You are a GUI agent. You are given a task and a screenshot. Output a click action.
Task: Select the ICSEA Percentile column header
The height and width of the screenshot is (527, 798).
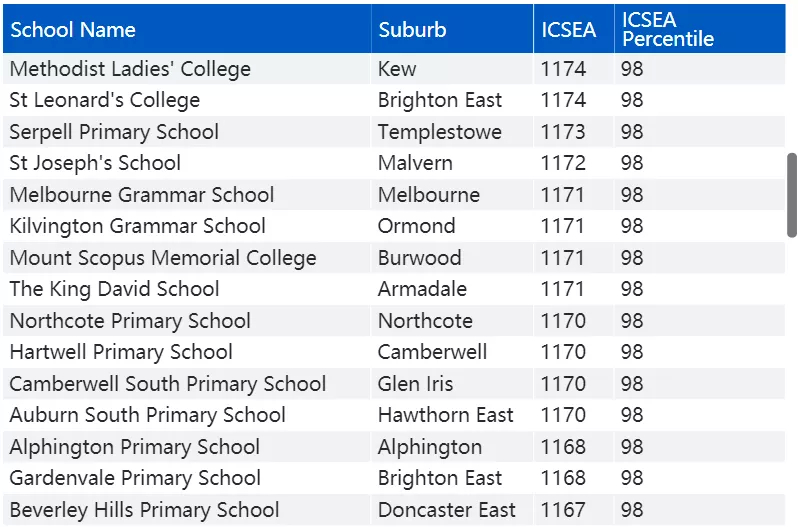700,29
